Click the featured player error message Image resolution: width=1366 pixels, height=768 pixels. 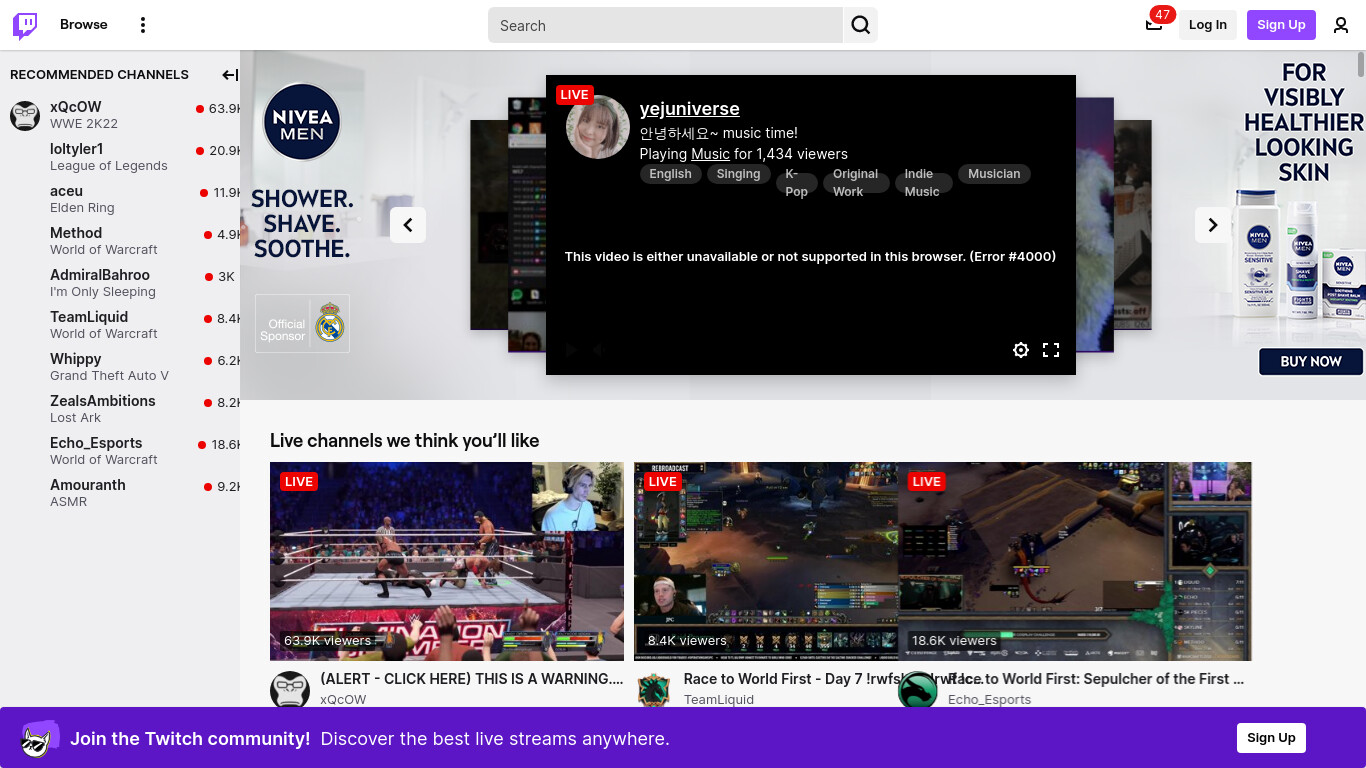pyautogui.click(x=810, y=257)
